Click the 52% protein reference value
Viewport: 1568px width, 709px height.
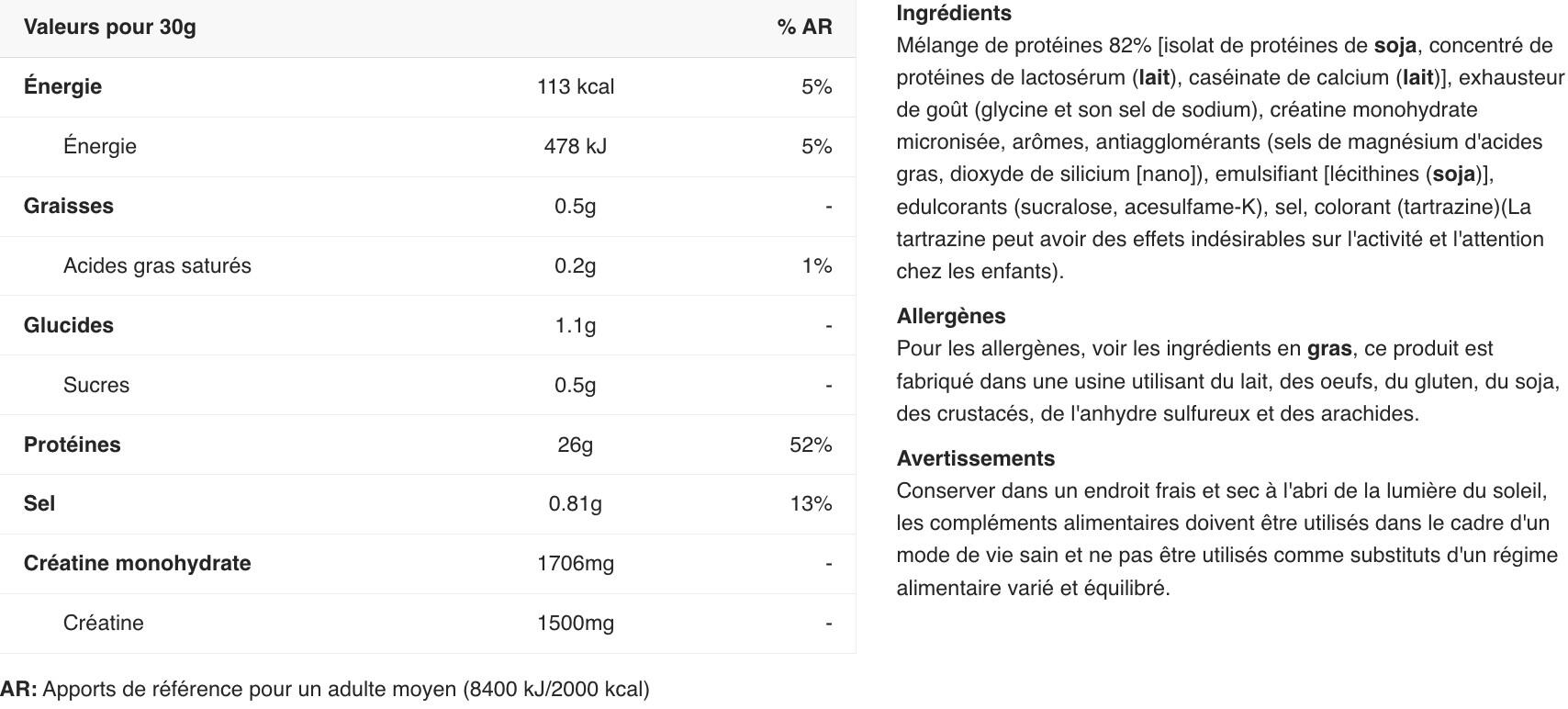(x=811, y=445)
